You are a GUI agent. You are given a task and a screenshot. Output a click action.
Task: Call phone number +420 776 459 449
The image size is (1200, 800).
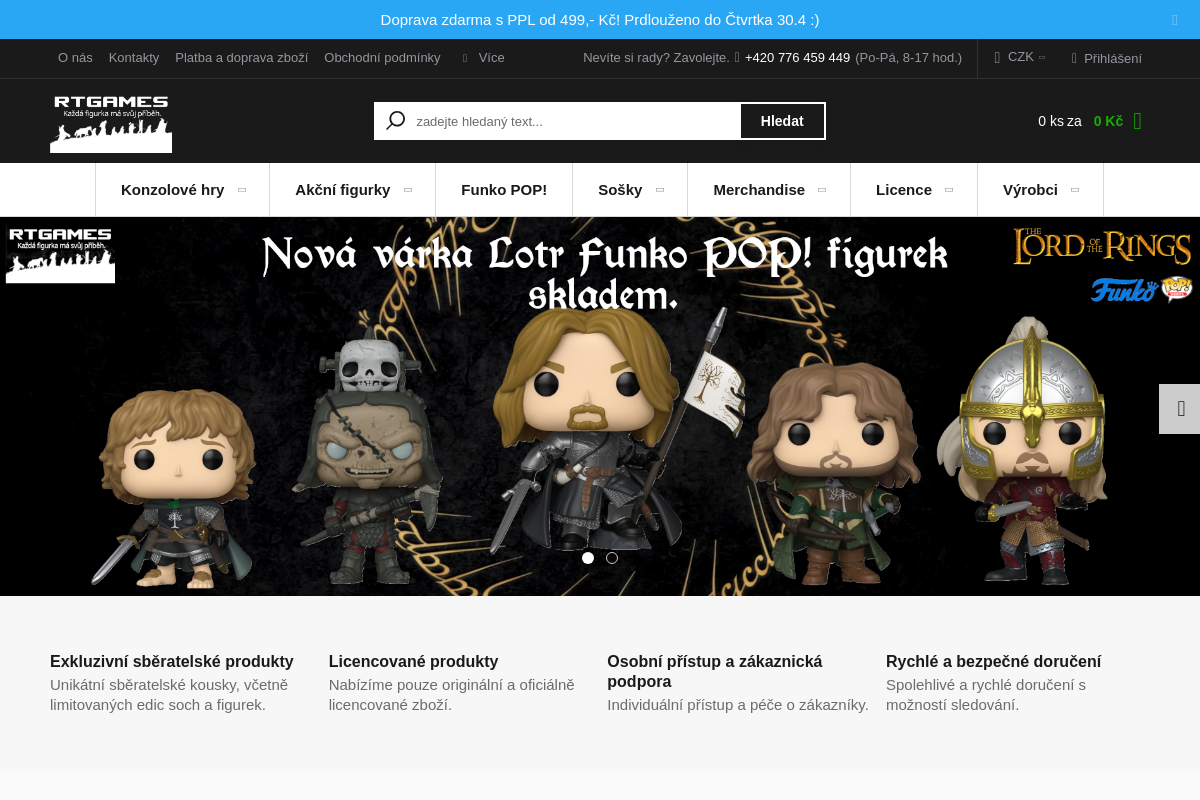797,58
